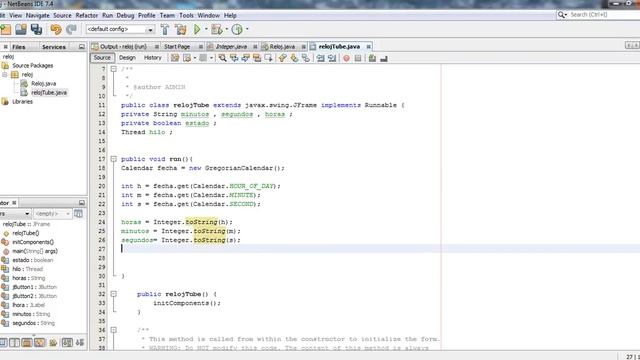The width and height of the screenshot is (640, 360).
Task: Open the Profile menu
Action: tap(147, 15)
